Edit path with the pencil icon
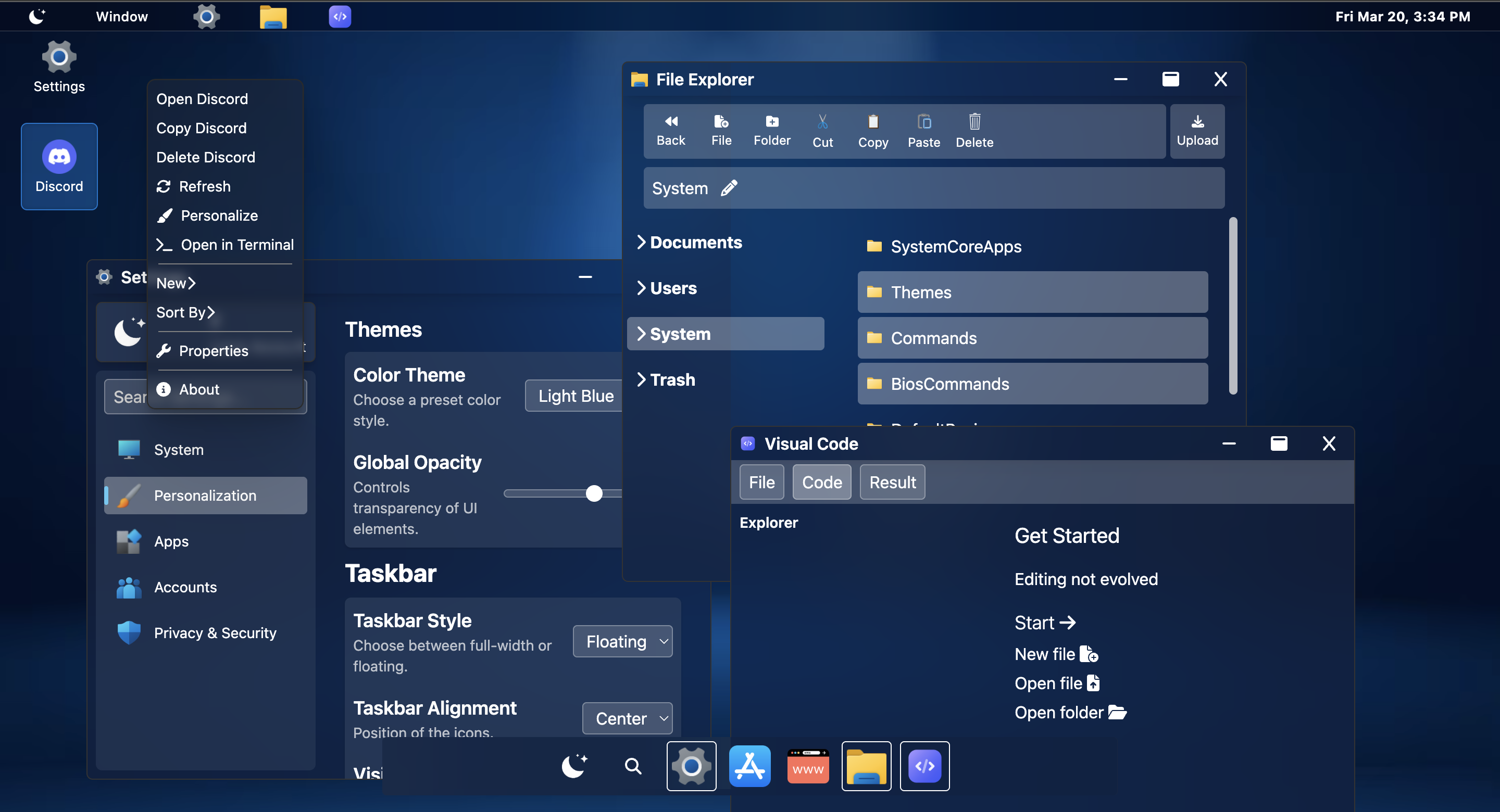Screen dimensions: 1500x812 [x=729, y=187]
